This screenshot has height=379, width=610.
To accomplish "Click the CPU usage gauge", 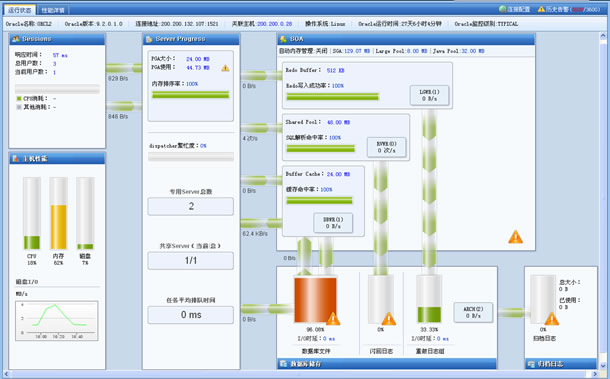I will coord(32,213).
